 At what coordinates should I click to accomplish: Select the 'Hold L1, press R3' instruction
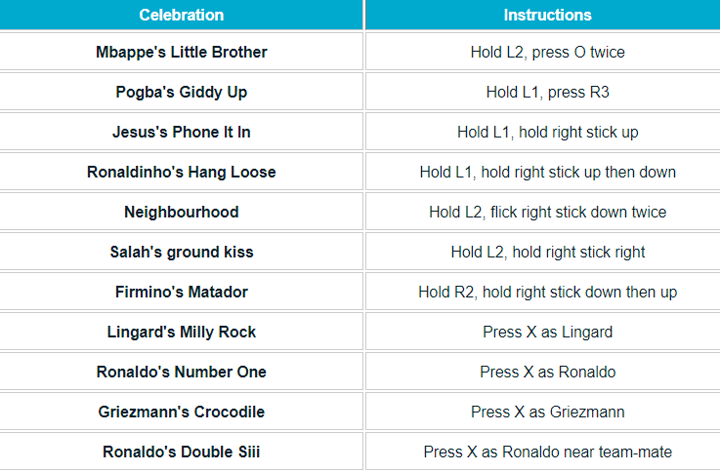pos(547,92)
